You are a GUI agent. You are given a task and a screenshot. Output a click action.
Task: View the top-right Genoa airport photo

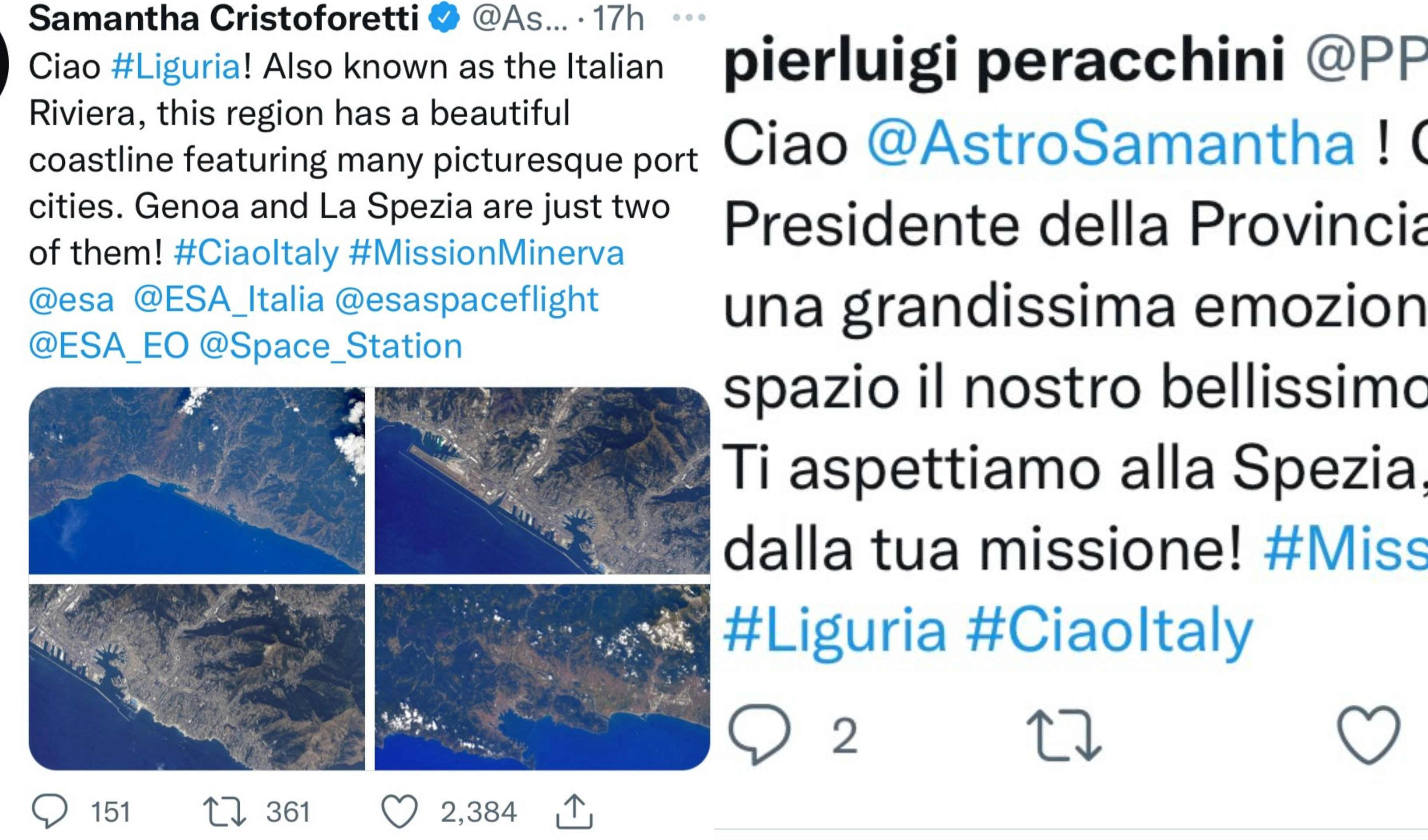pyautogui.click(x=542, y=481)
